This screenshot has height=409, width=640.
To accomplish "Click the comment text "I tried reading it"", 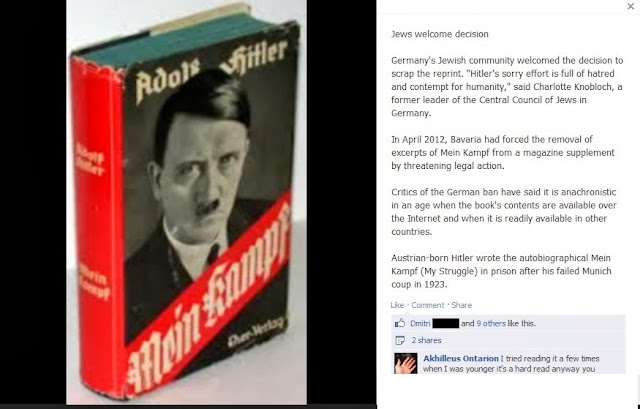I will pos(528,358).
